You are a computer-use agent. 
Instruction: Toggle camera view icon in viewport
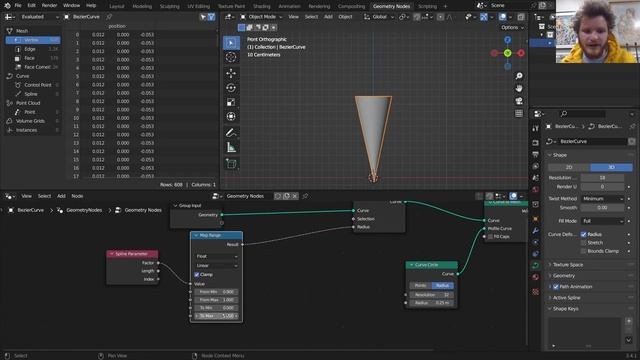[x=519, y=101]
